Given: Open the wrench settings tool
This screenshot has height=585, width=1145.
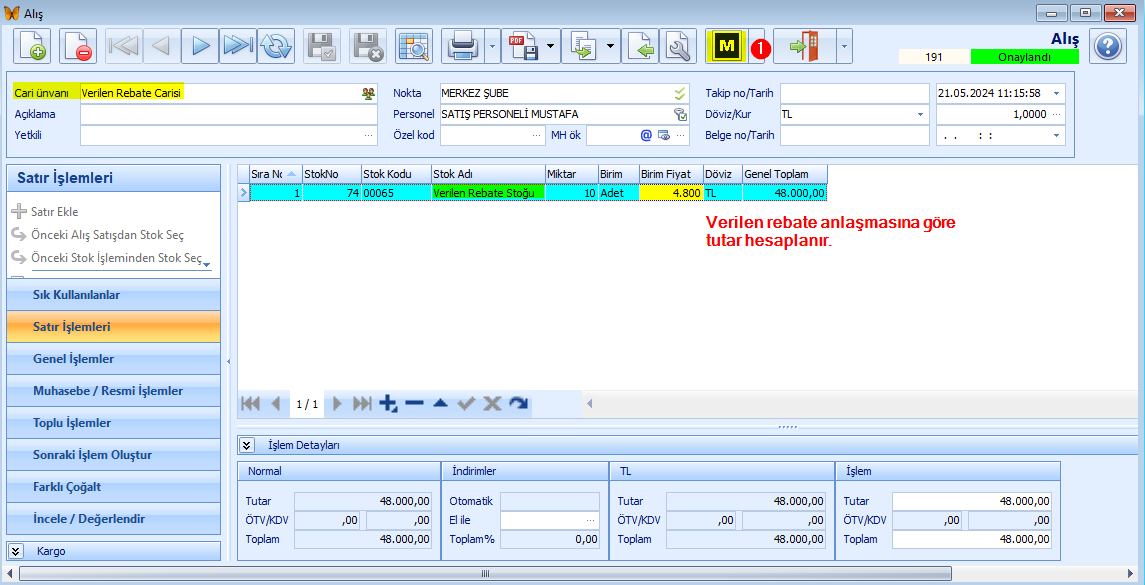Looking at the screenshot, I should coord(679,46).
